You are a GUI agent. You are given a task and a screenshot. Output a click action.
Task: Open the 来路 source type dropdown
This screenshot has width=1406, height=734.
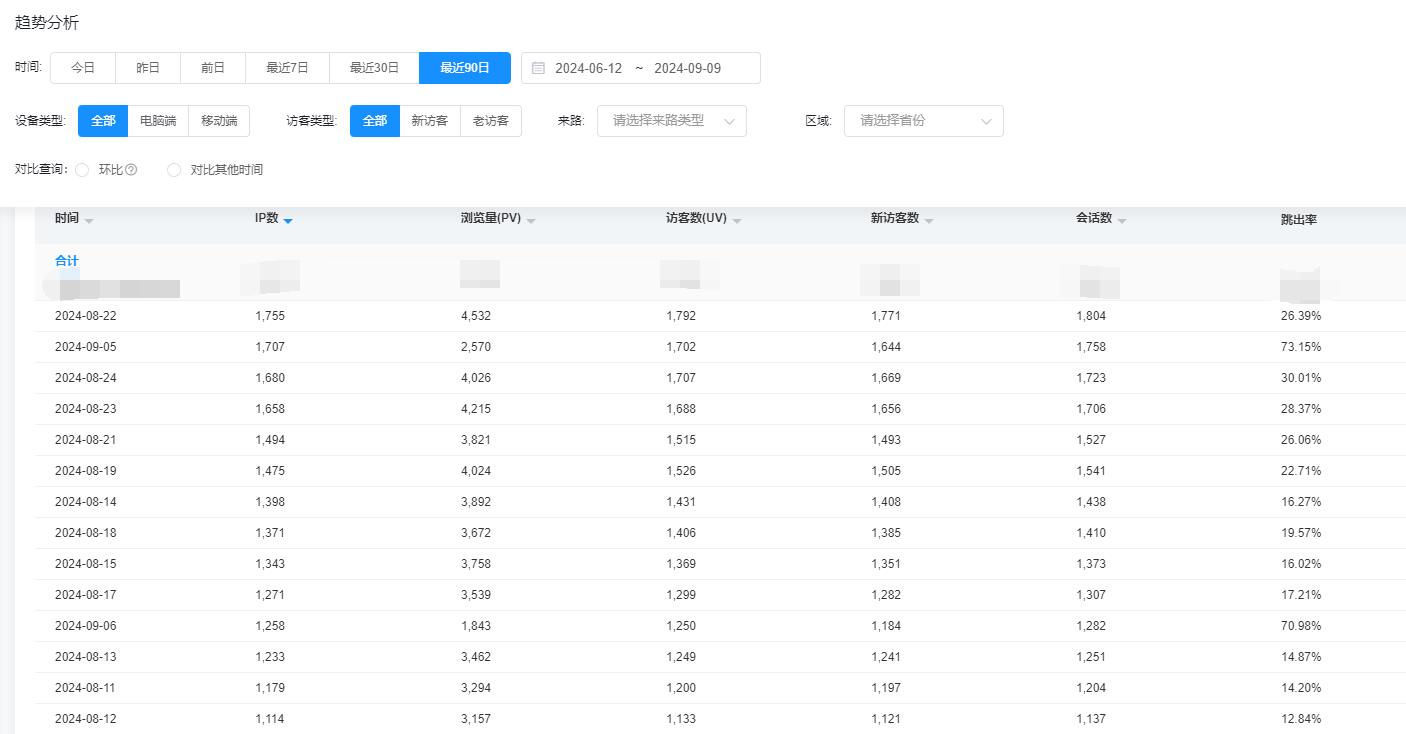click(x=671, y=121)
